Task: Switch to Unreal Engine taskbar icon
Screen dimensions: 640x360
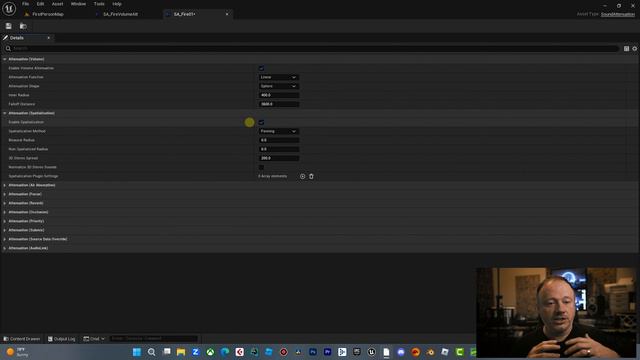Action: point(371,352)
